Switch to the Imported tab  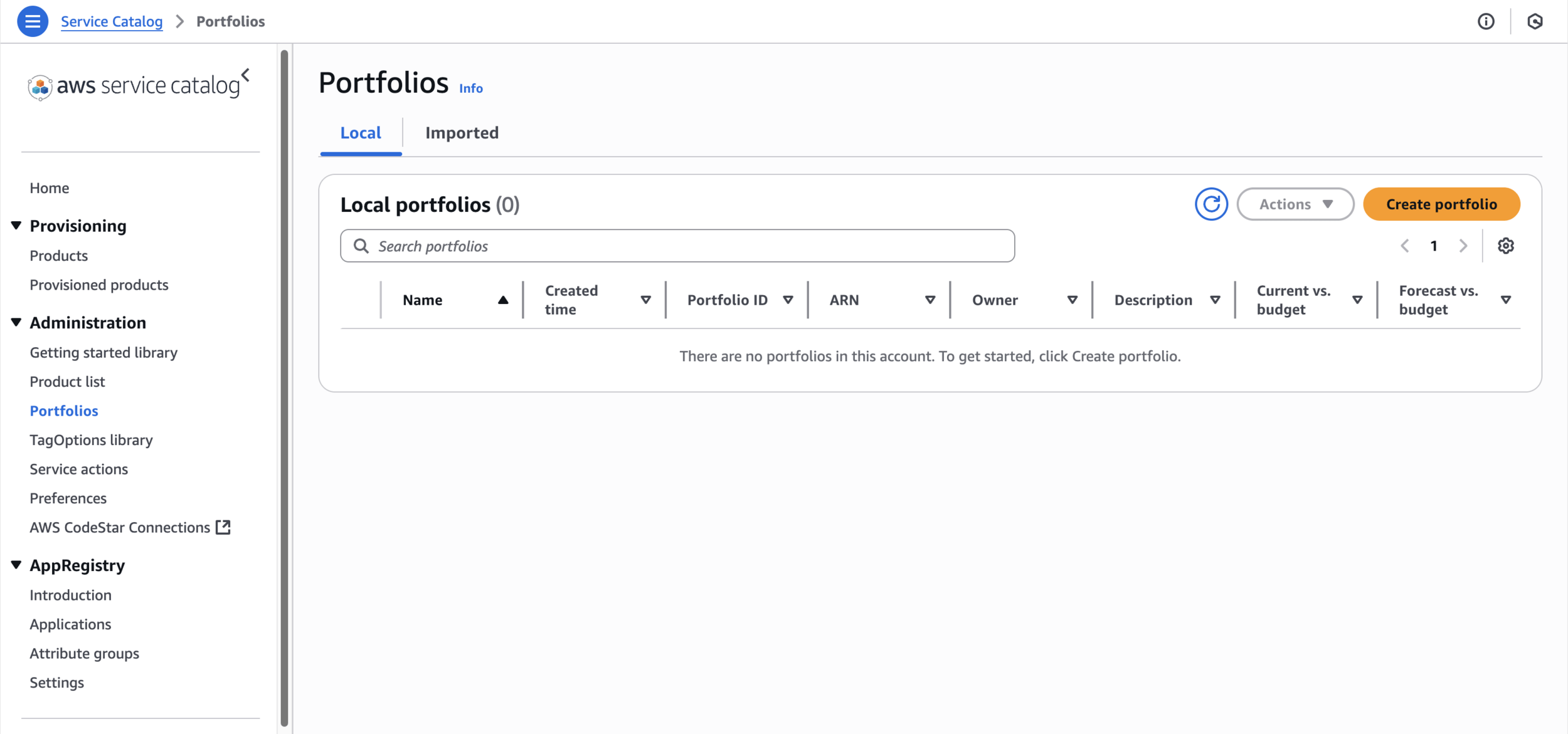coord(462,133)
